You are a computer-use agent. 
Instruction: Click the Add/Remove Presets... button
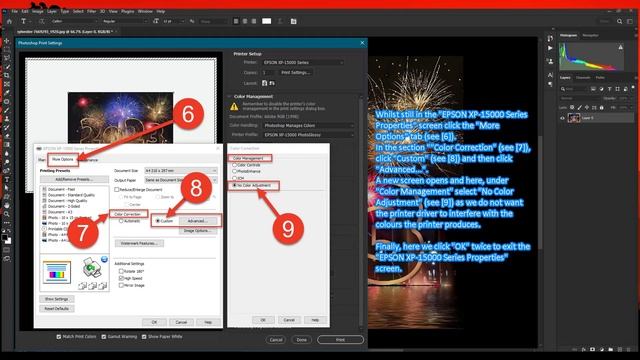click(x=74, y=179)
